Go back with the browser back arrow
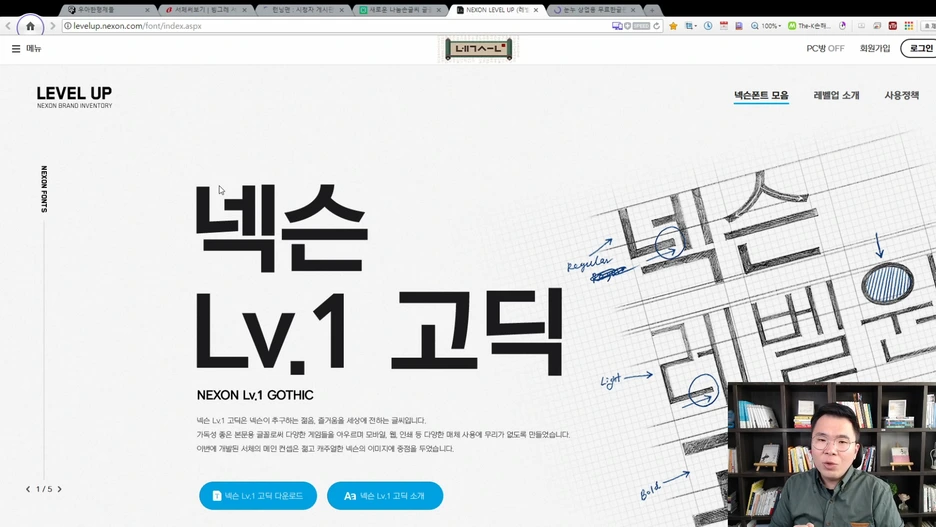This screenshot has width=936, height=527. click(x=8, y=26)
